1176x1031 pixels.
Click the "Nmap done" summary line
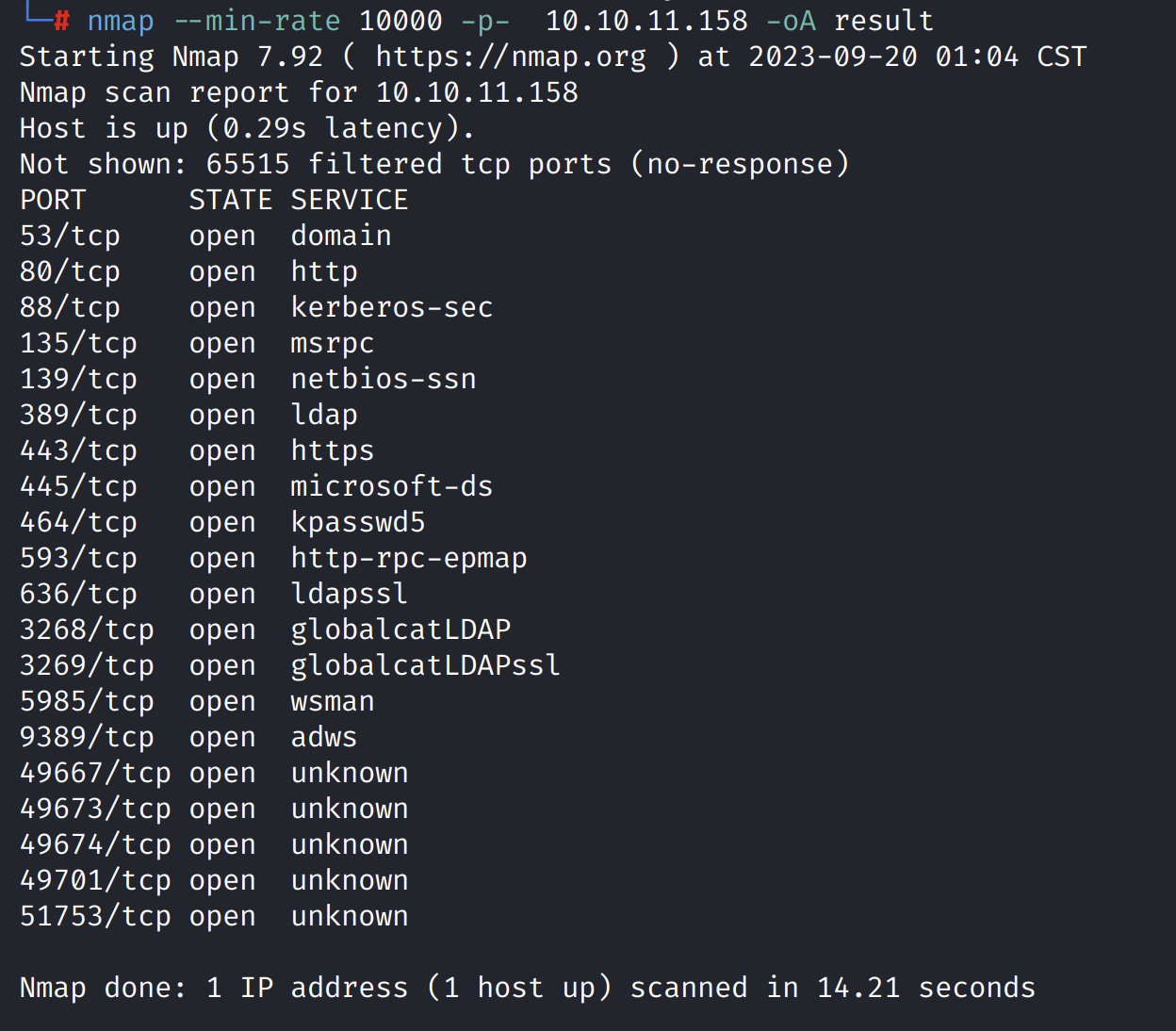527,988
